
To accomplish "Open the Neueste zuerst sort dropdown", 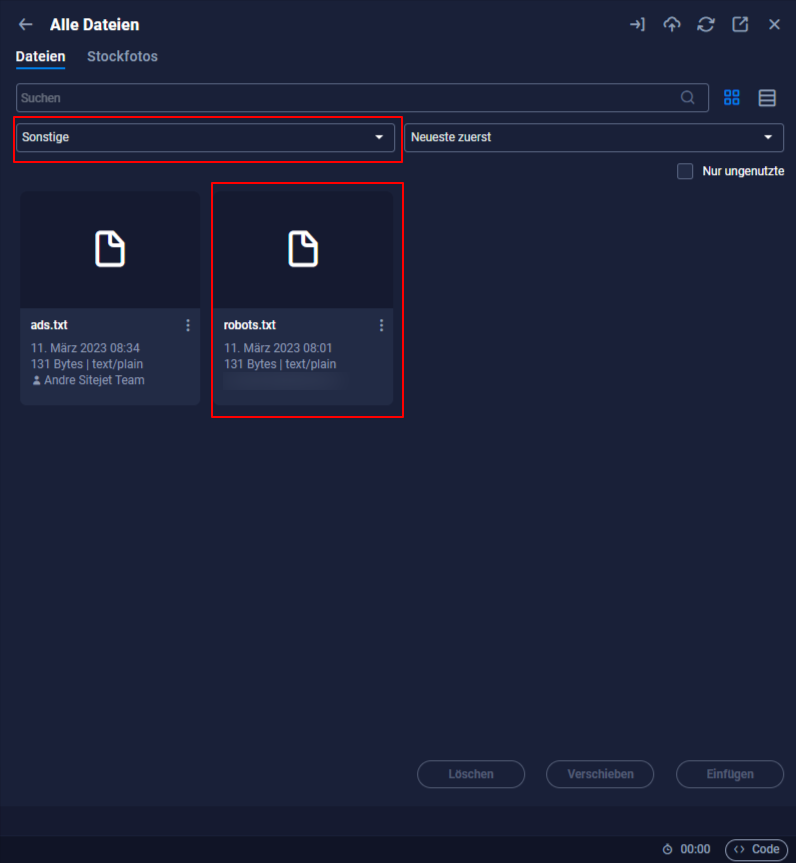I will (593, 137).
